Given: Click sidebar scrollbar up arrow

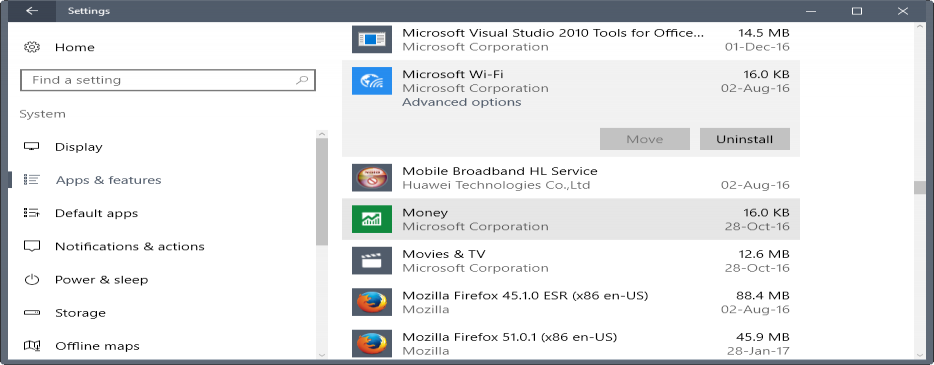Looking at the screenshot, I should (322, 134).
